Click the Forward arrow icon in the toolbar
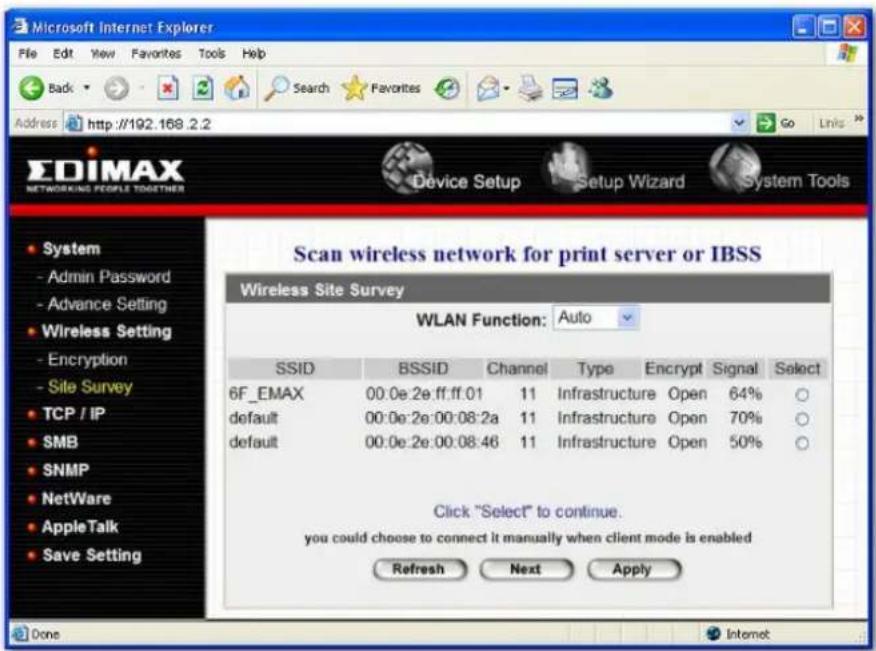The height and width of the screenshot is (651, 876). point(116,88)
